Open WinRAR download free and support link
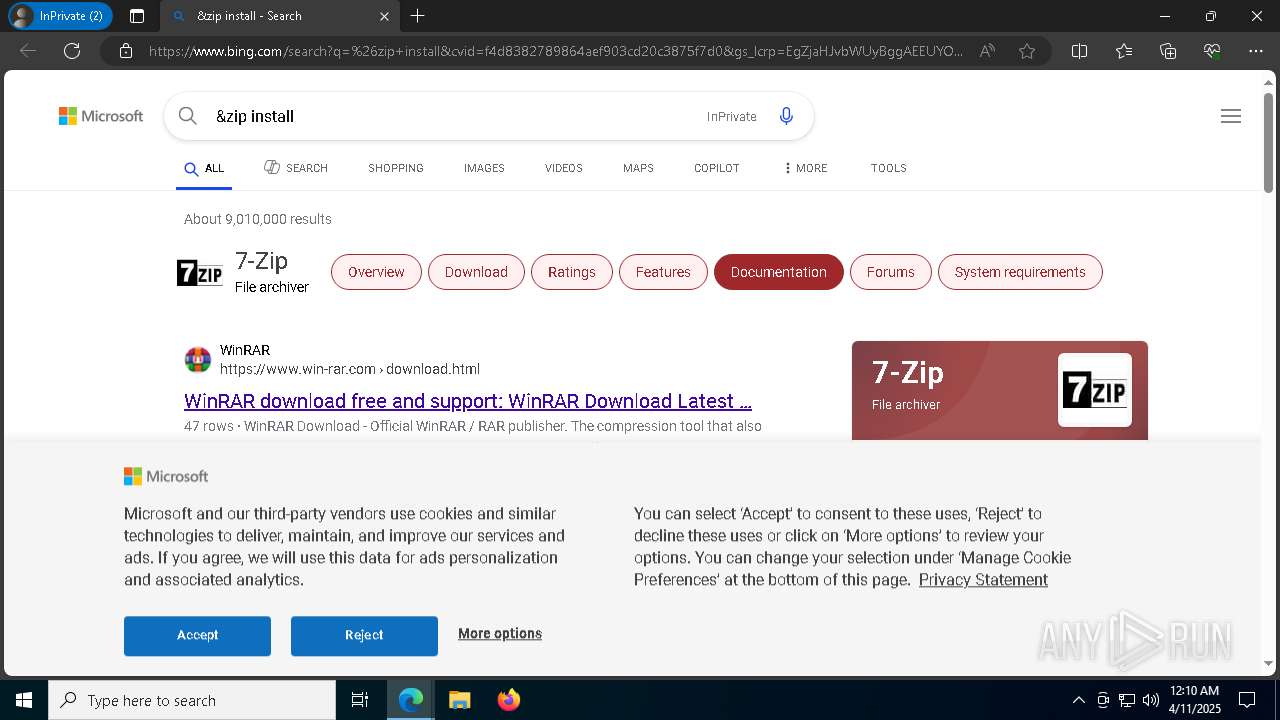This screenshot has width=1280, height=720. (468, 401)
